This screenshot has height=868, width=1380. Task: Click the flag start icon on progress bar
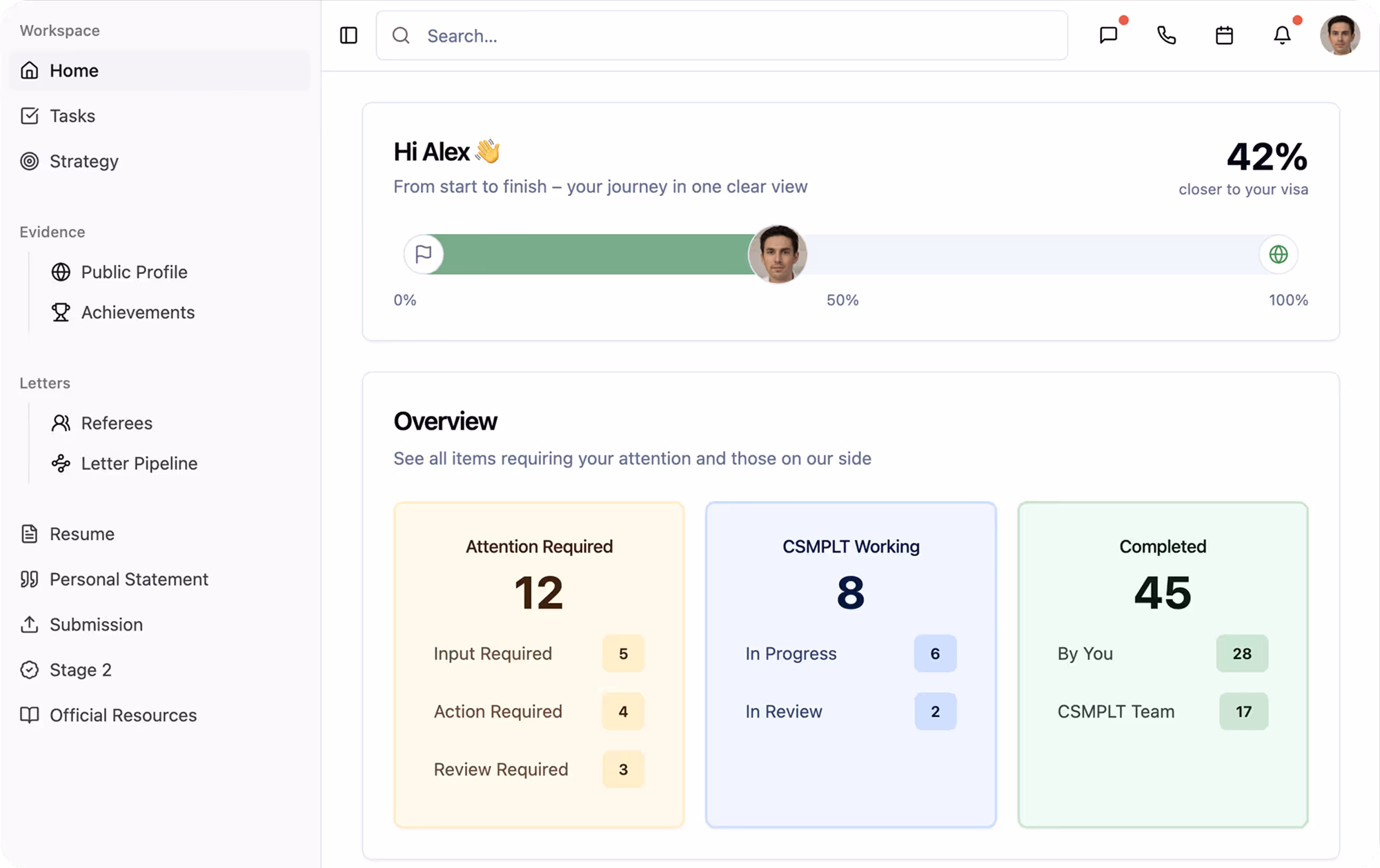[424, 255]
